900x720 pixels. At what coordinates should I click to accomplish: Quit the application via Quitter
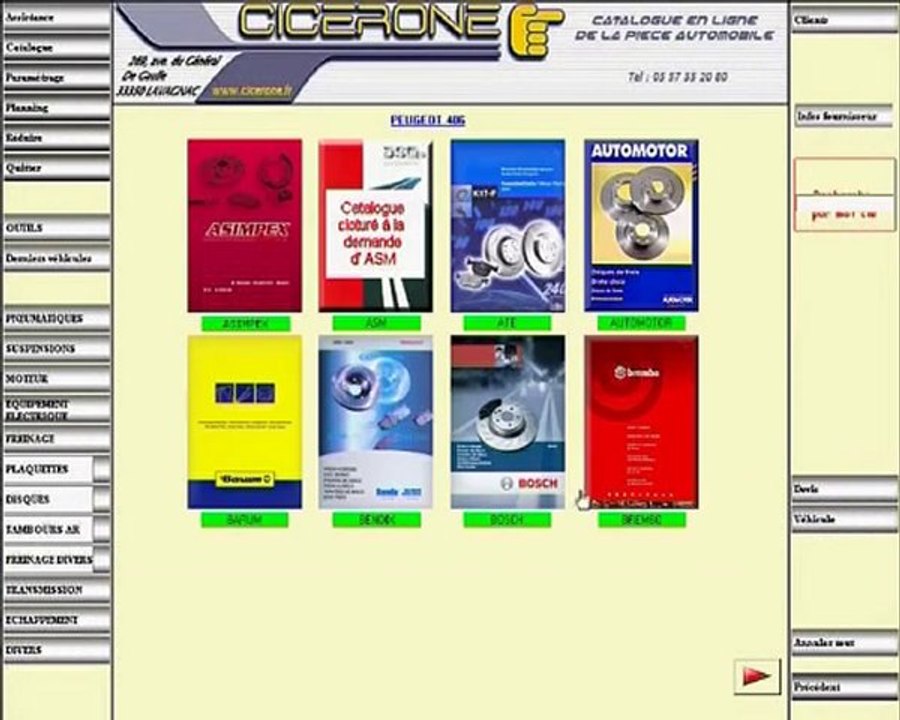tap(56, 168)
